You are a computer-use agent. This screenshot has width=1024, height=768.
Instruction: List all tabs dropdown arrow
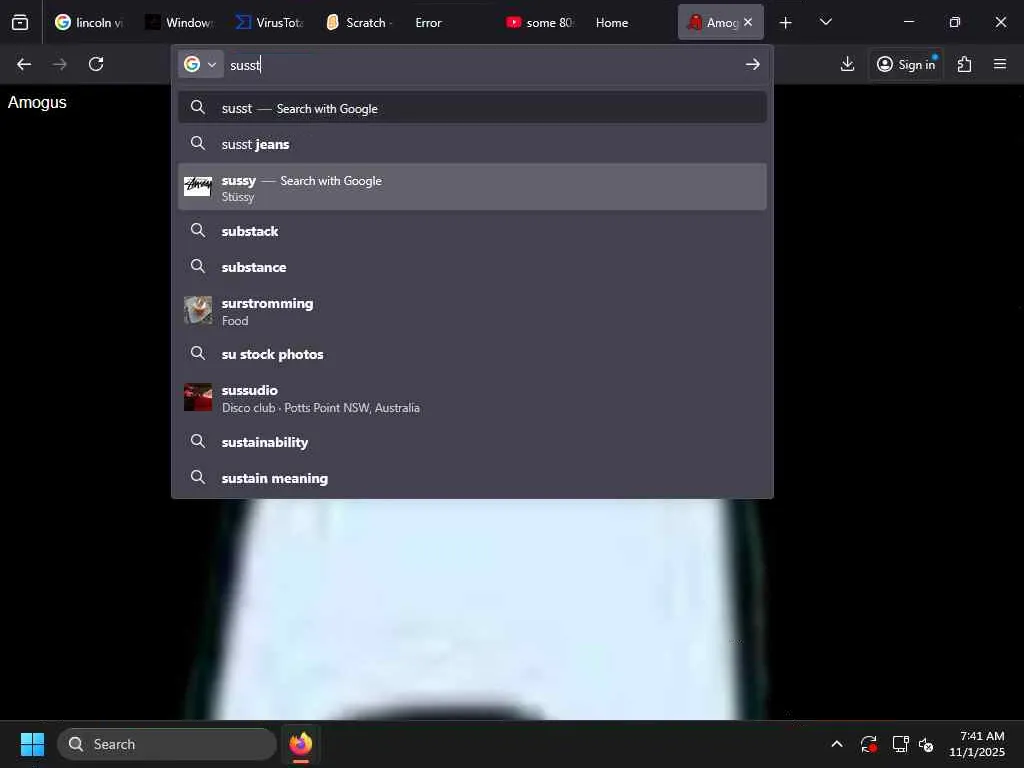coord(825,22)
